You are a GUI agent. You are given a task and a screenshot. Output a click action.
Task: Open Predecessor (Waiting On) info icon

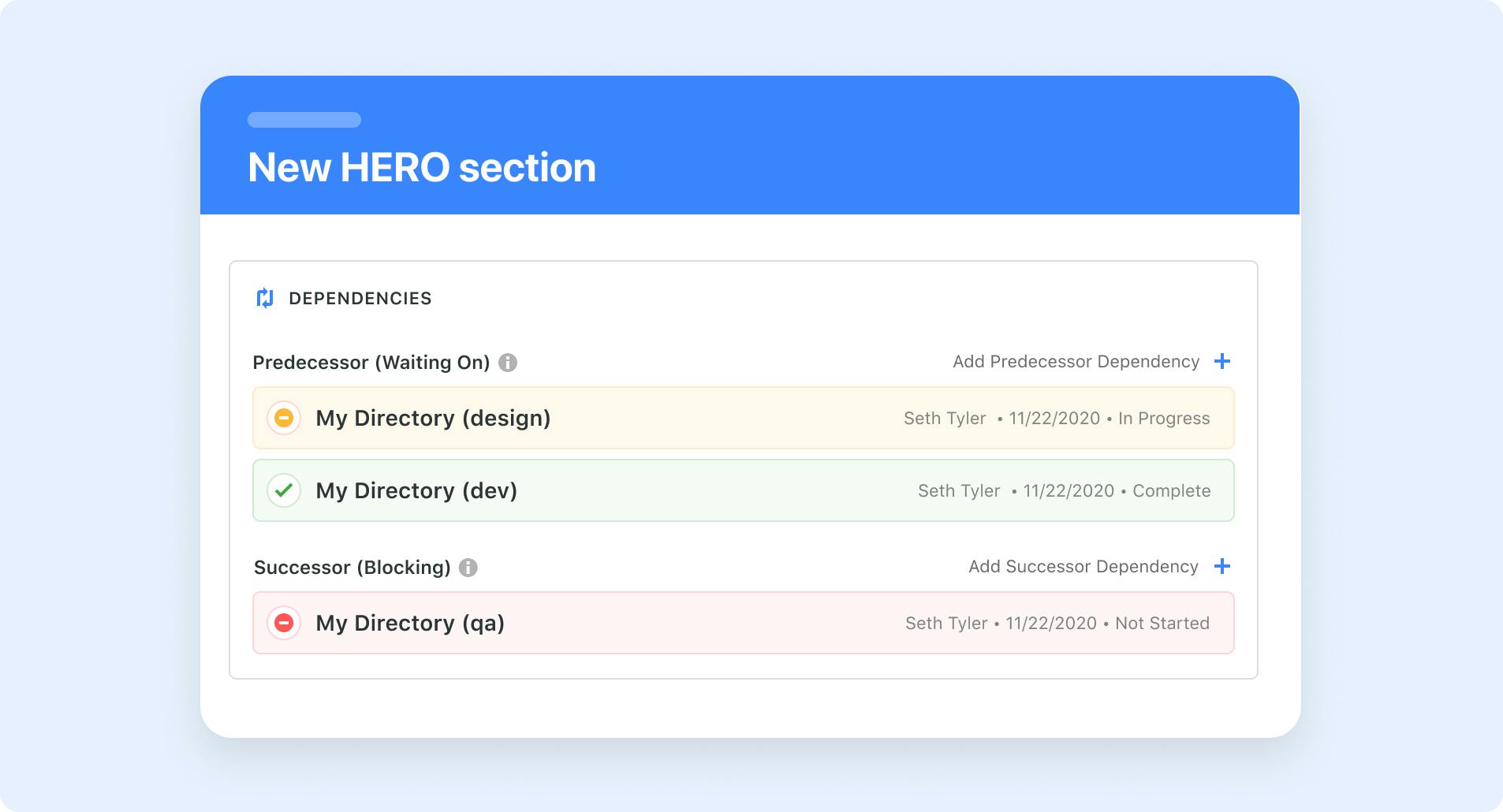pos(508,363)
